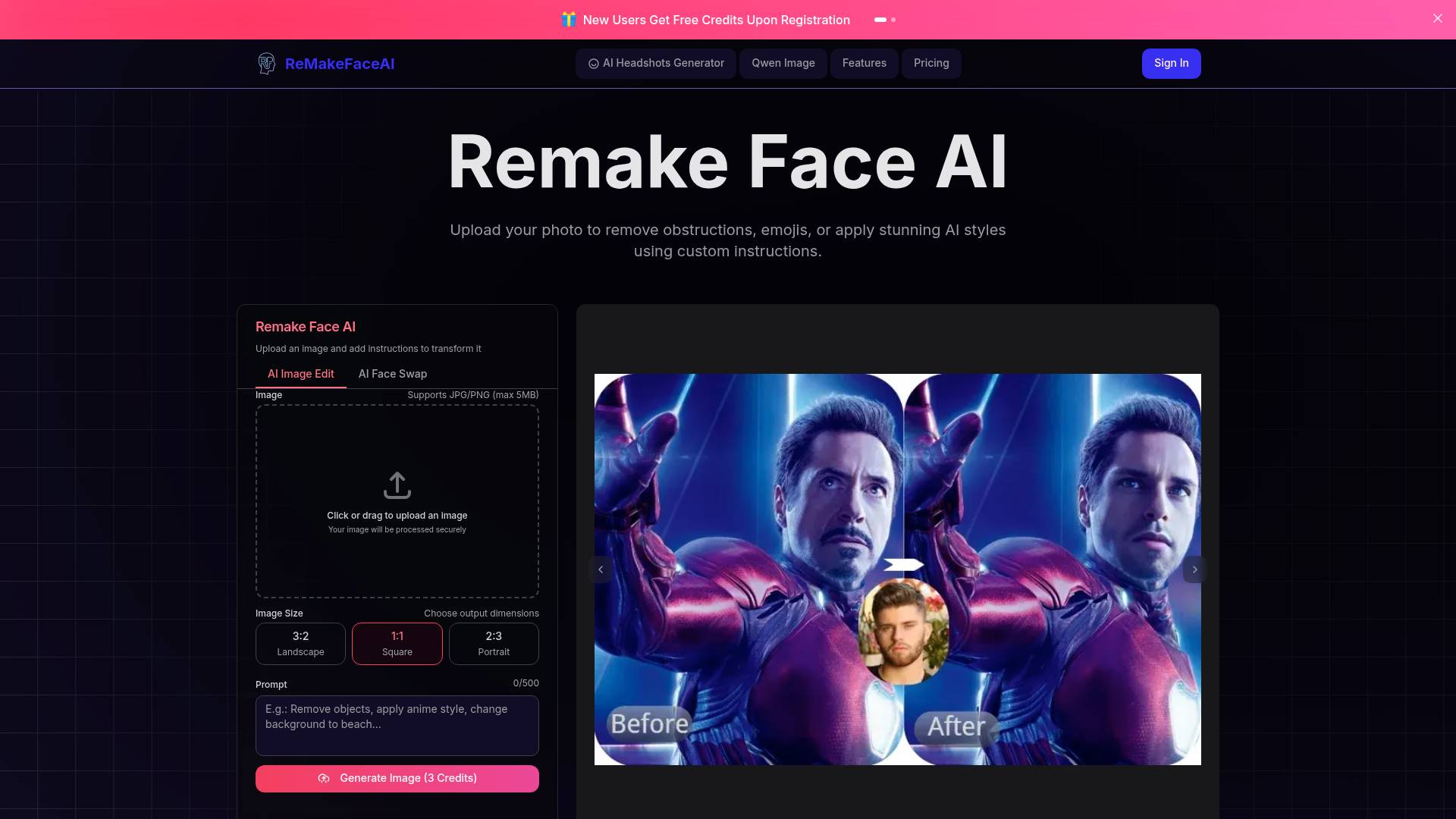Choose 2:3 Portrait image size
The width and height of the screenshot is (1456, 819).
(x=494, y=644)
